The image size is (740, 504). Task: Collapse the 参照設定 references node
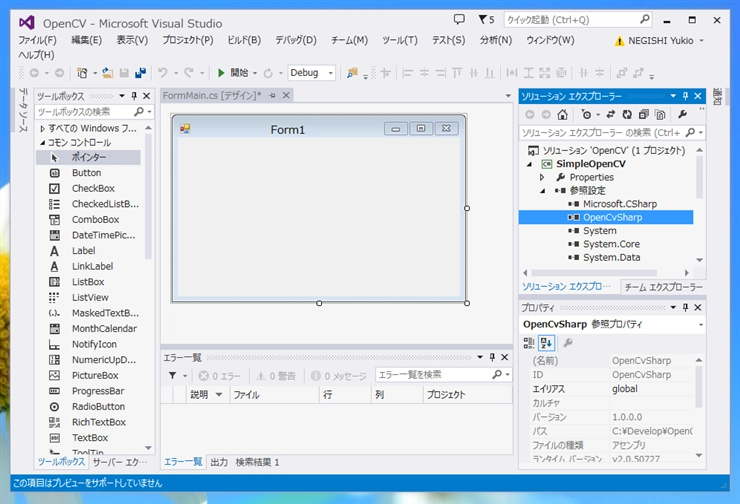tap(542, 191)
